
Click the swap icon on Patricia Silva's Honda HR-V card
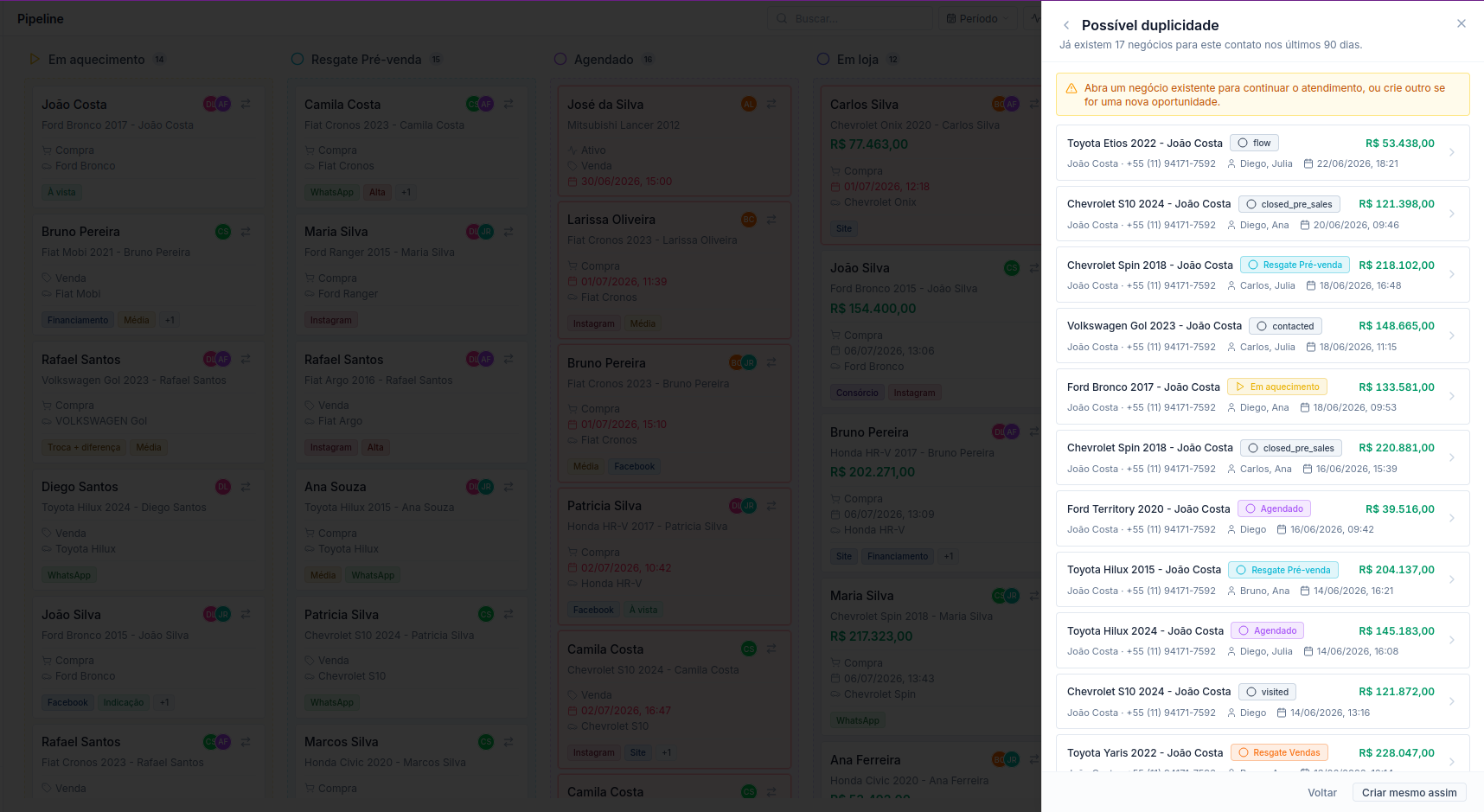(771, 506)
